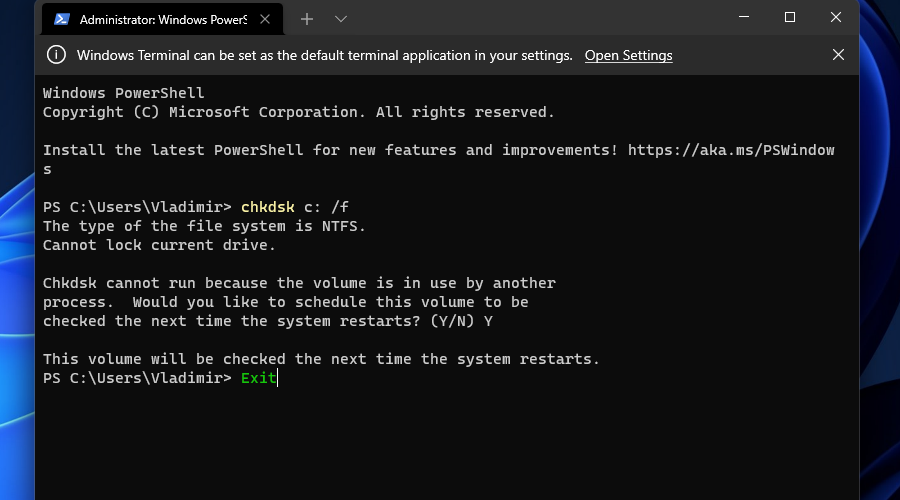
Task: Click empty terminal area below the prompt
Action: [447, 442]
